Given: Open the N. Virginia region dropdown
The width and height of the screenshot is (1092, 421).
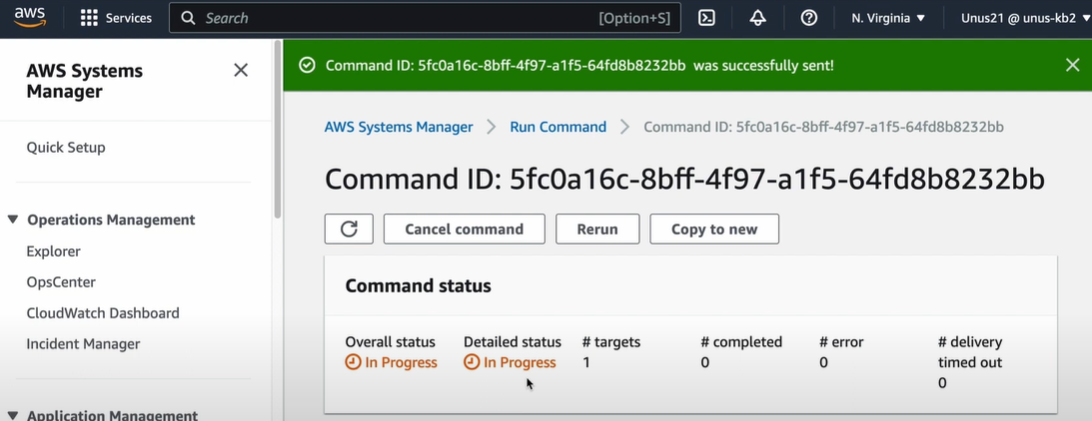Looking at the screenshot, I should (x=888, y=18).
